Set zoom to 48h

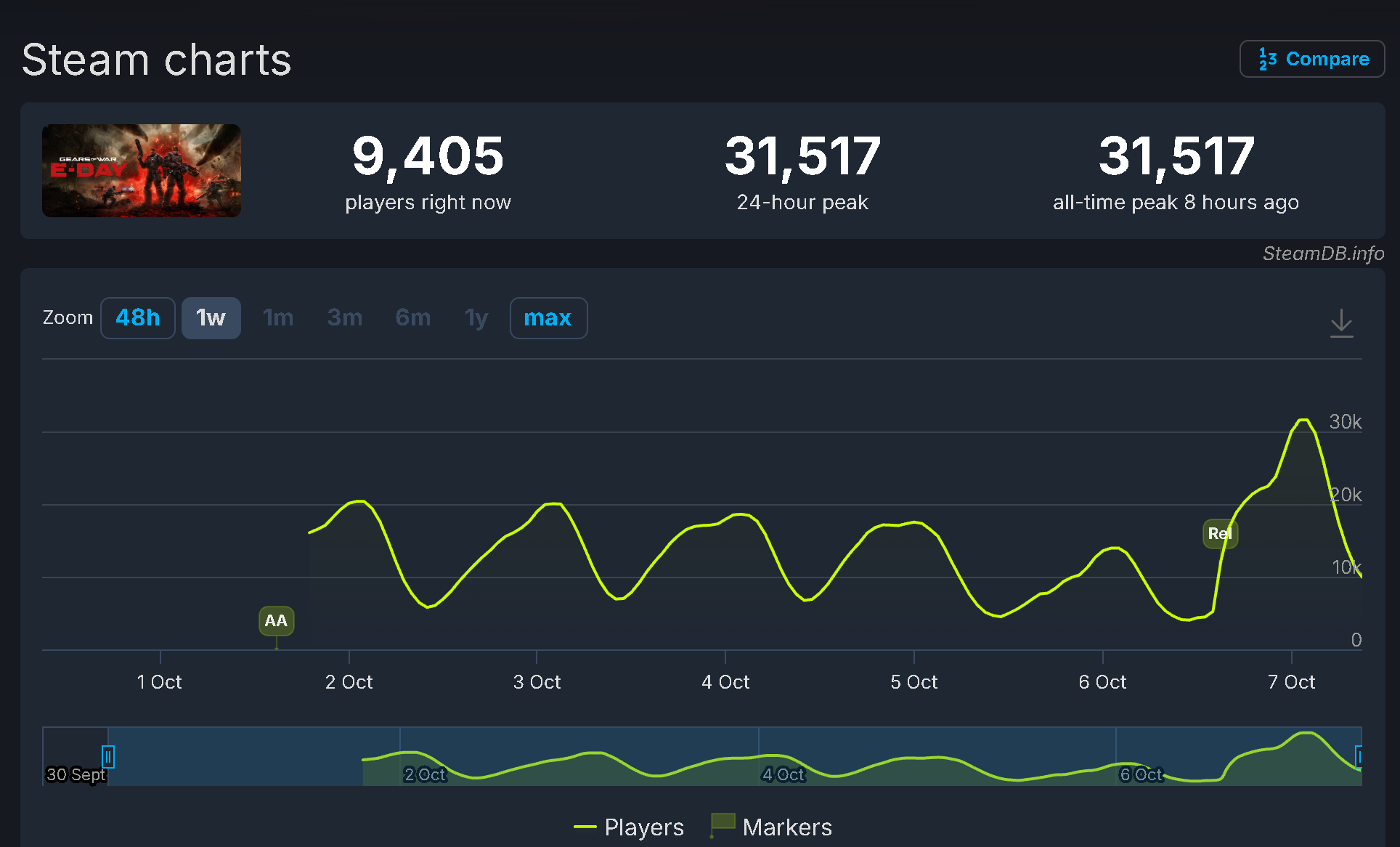coord(138,318)
